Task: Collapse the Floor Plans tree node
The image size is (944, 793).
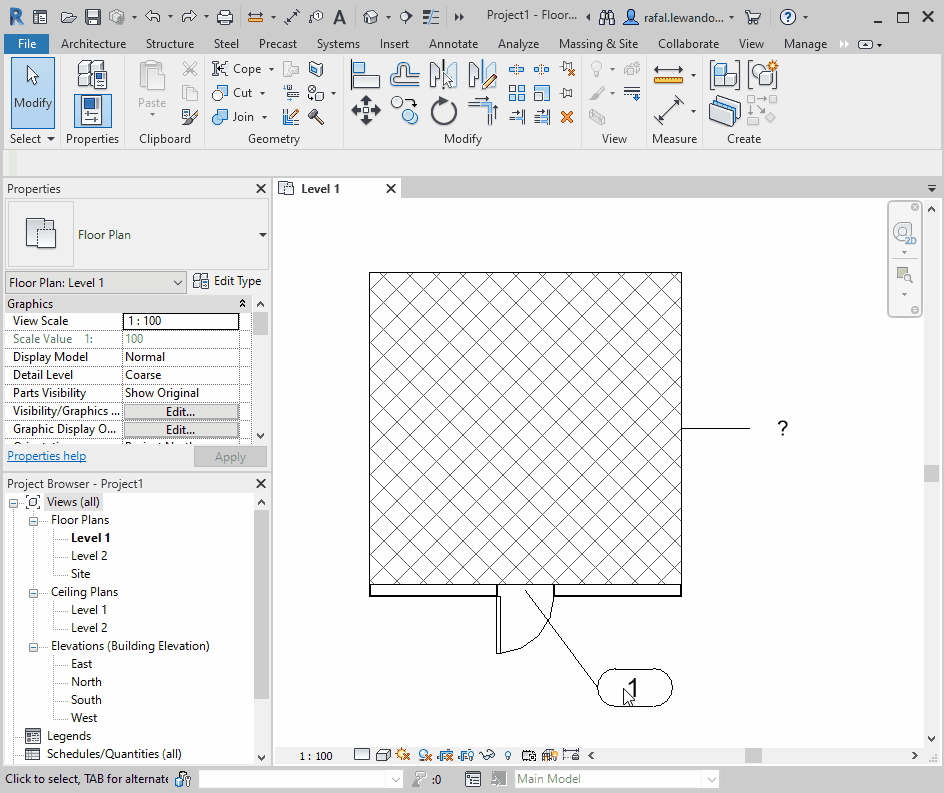Action: coord(34,521)
